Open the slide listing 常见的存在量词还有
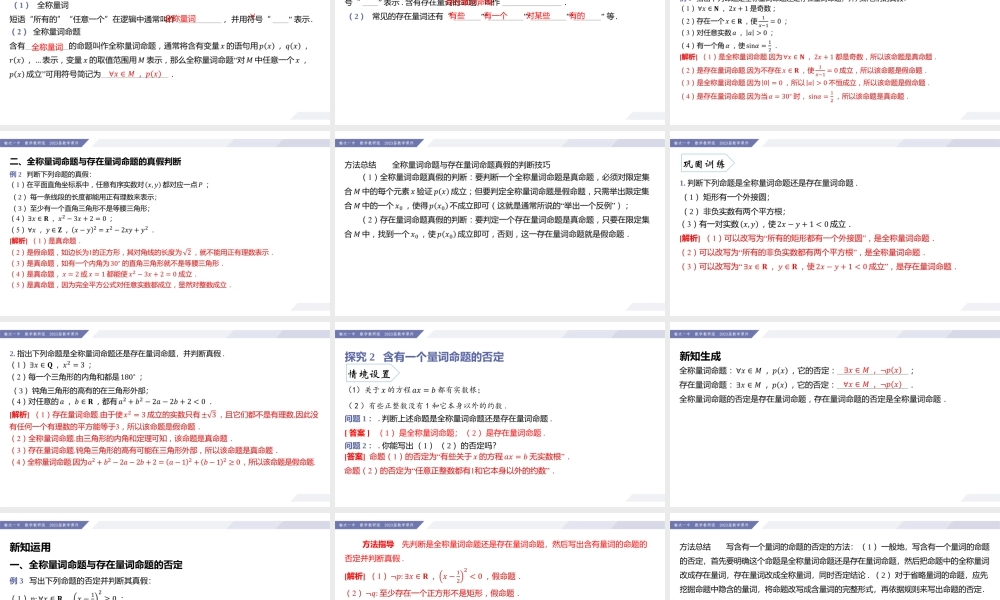Image resolution: width=1000 pixels, height=600 pixels. tap(500, 62)
